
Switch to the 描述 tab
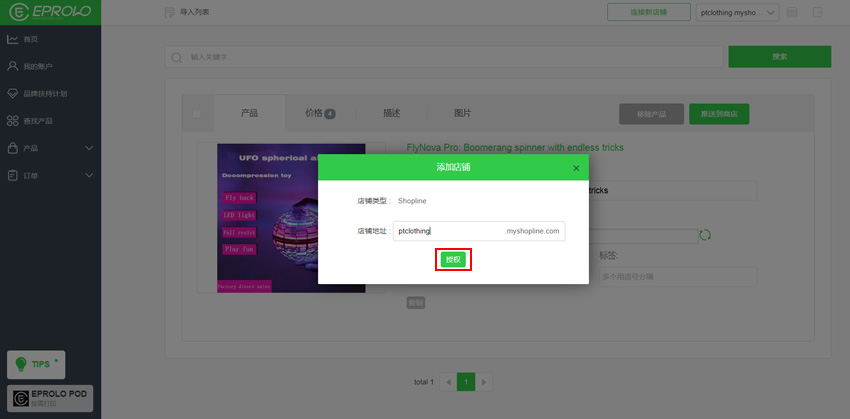click(x=391, y=113)
